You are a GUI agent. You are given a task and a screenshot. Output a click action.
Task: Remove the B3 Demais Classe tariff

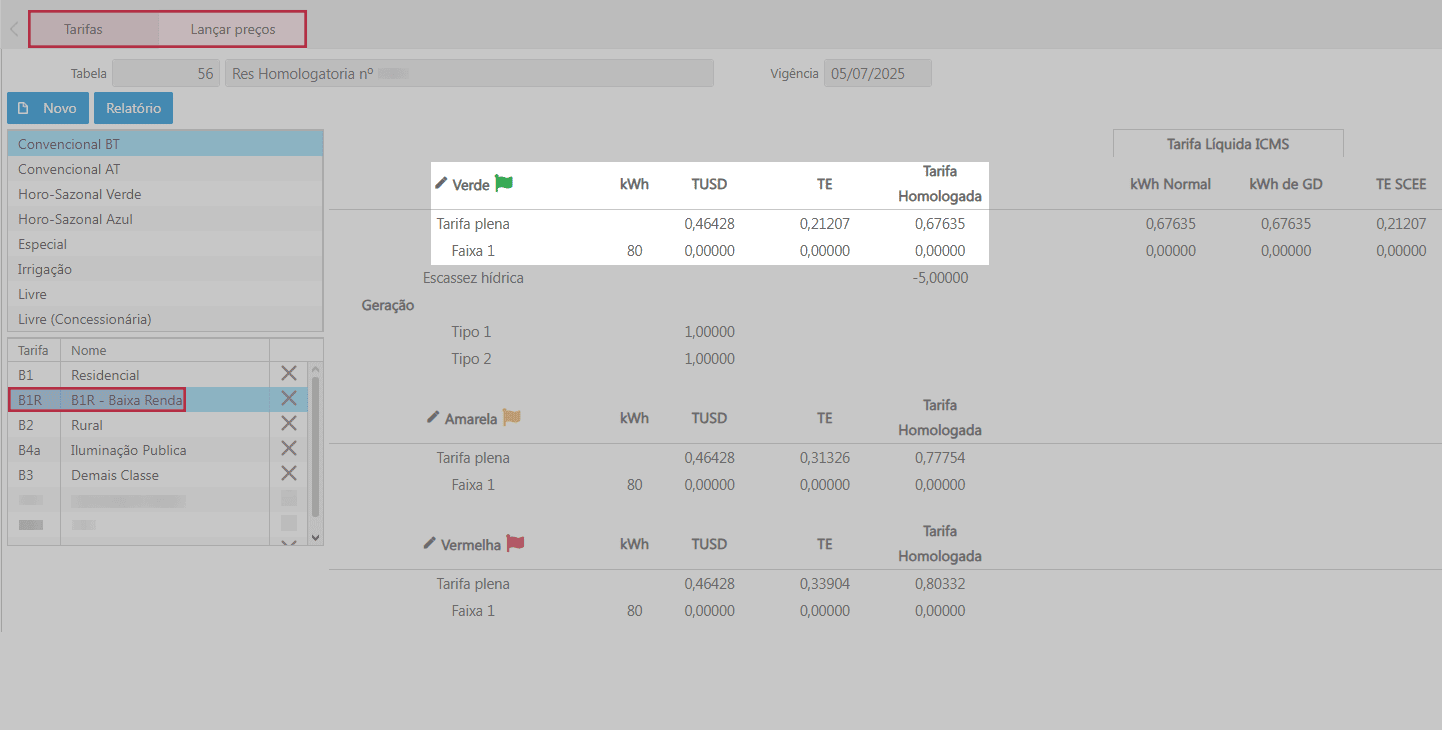pos(289,474)
